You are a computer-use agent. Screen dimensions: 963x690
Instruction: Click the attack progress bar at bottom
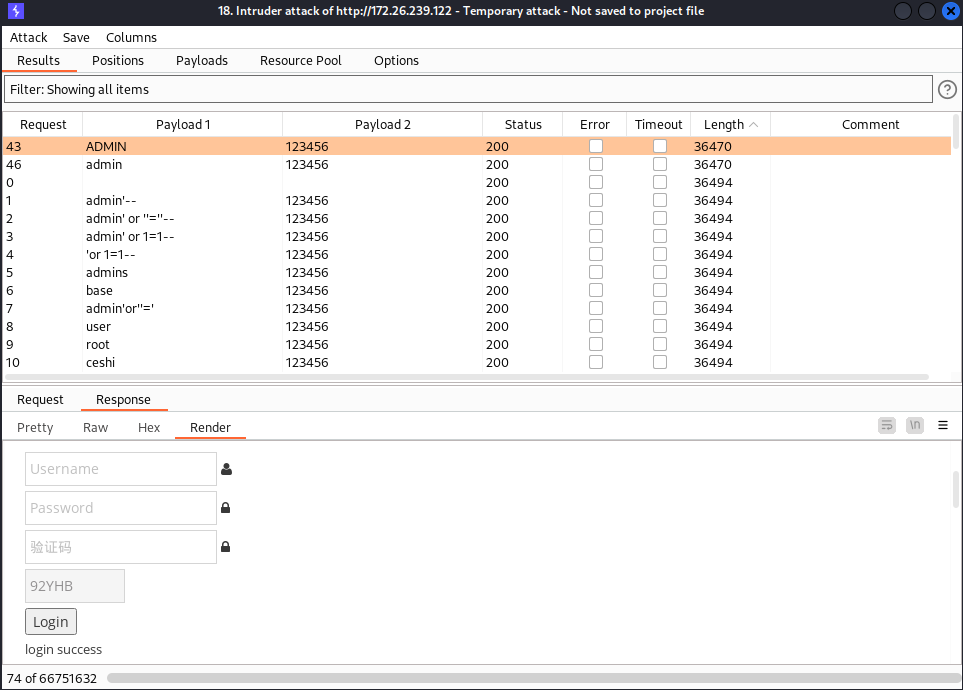coord(533,678)
